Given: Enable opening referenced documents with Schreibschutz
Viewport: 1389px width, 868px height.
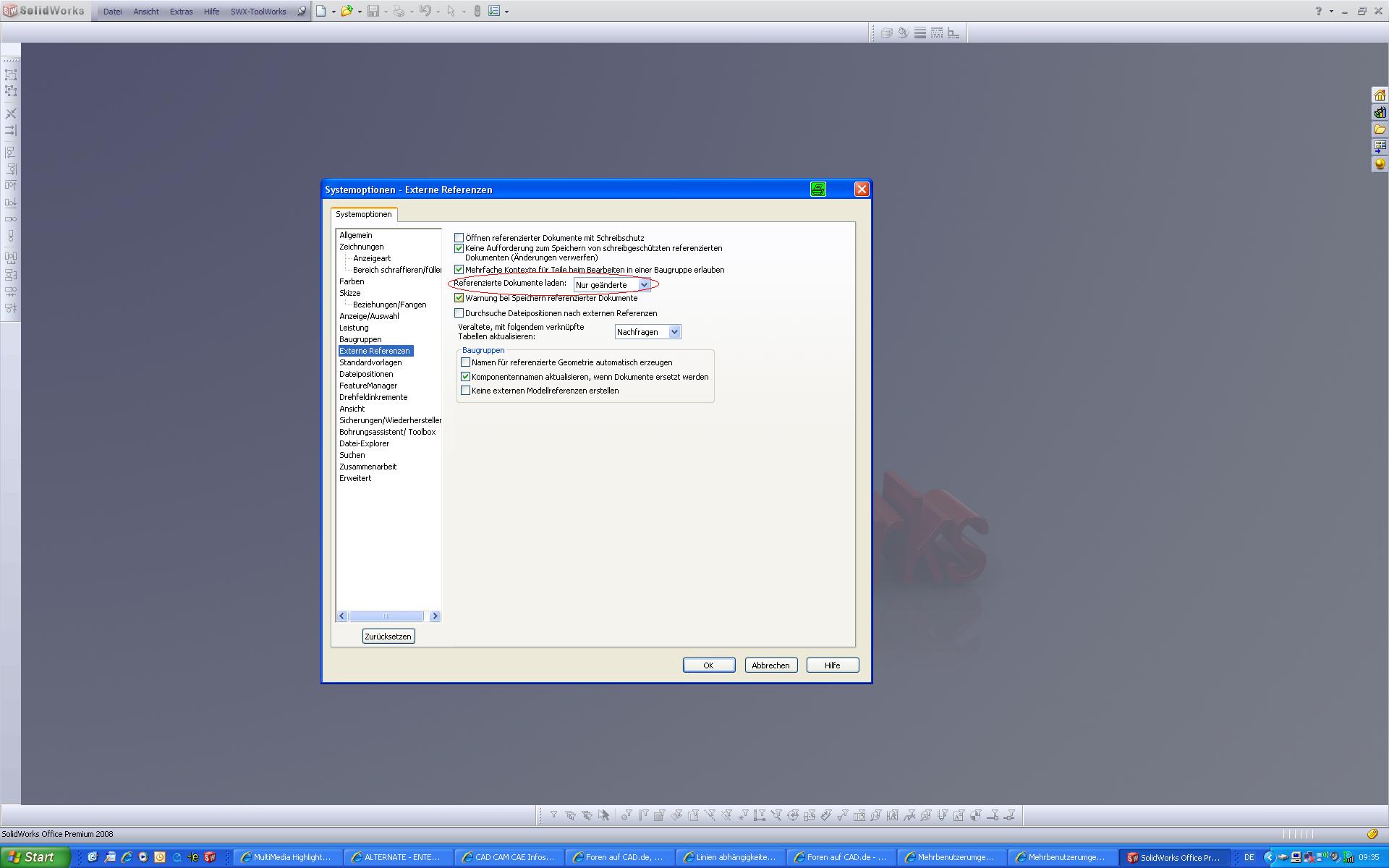Looking at the screenshot, I should (x=459, y=237).
